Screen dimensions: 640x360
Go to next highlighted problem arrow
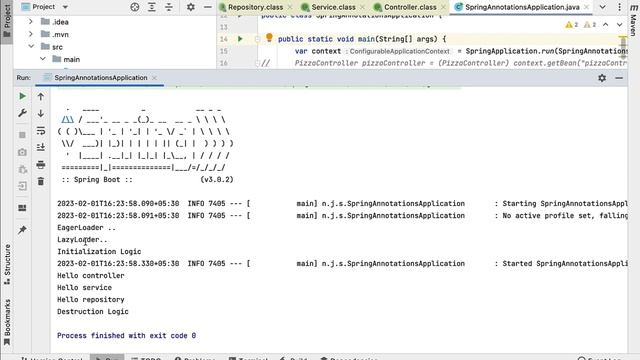(619, 25)
